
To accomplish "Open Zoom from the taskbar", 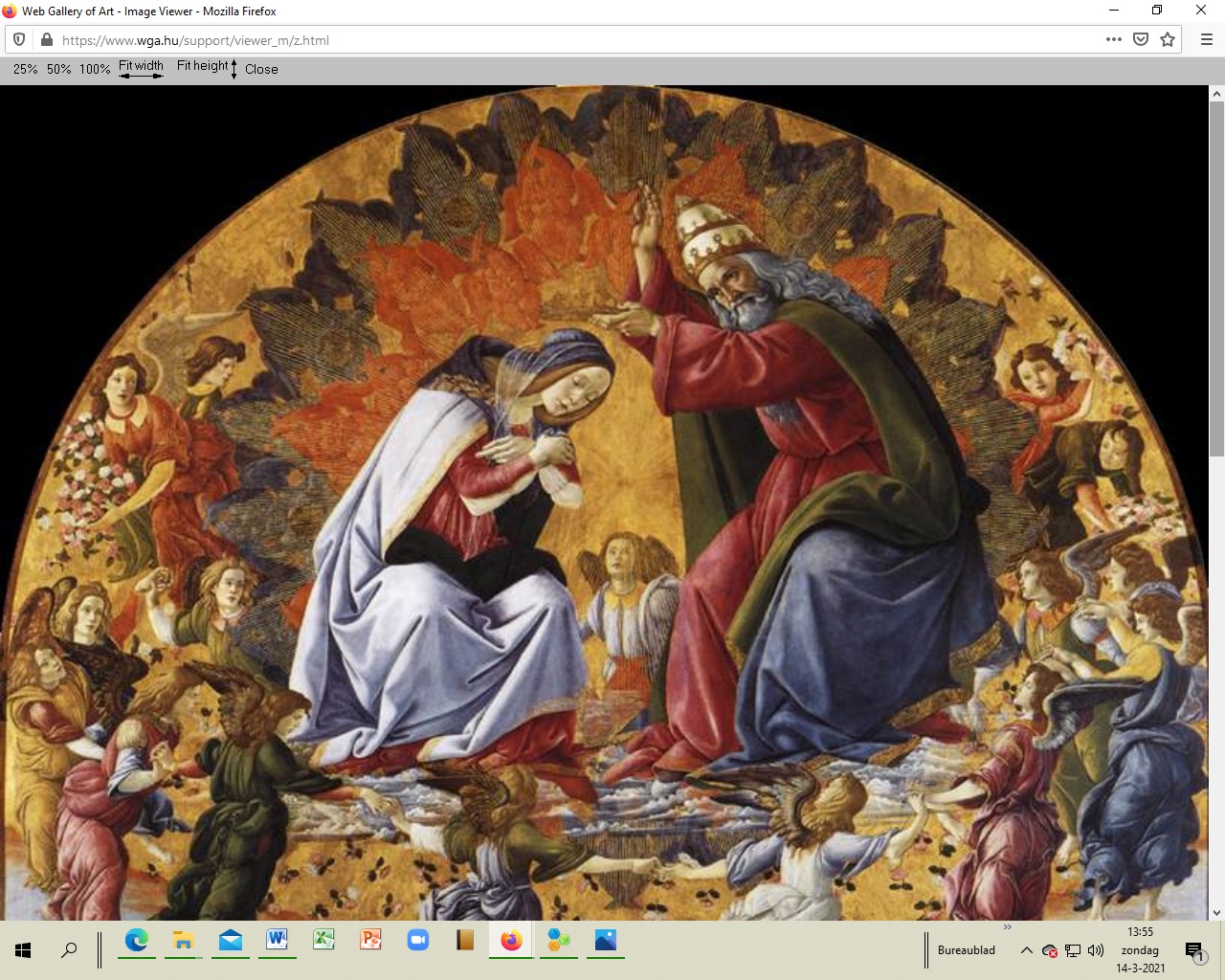I will 417,941.
